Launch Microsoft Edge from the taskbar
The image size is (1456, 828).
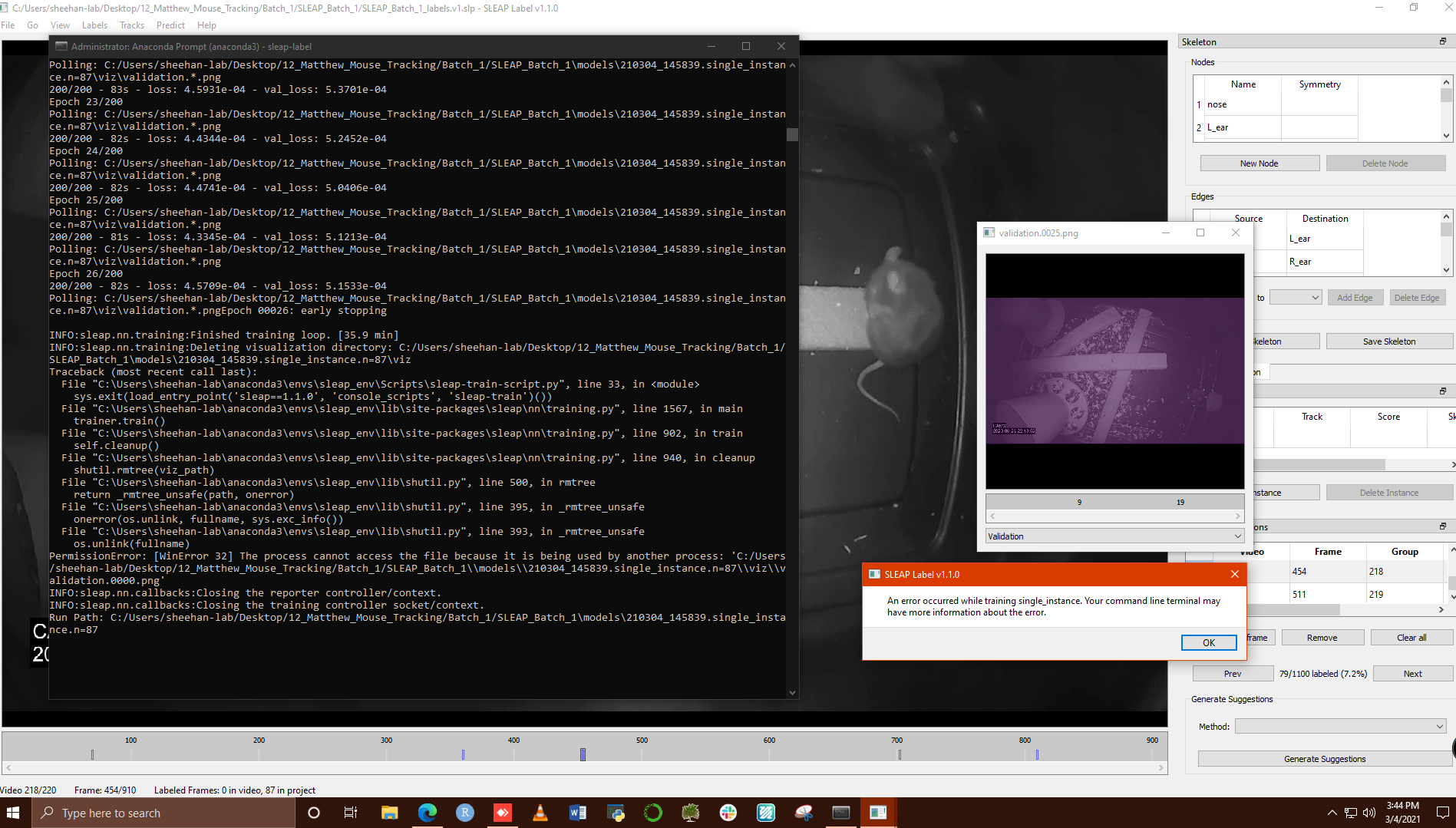(x=428, y=812)
